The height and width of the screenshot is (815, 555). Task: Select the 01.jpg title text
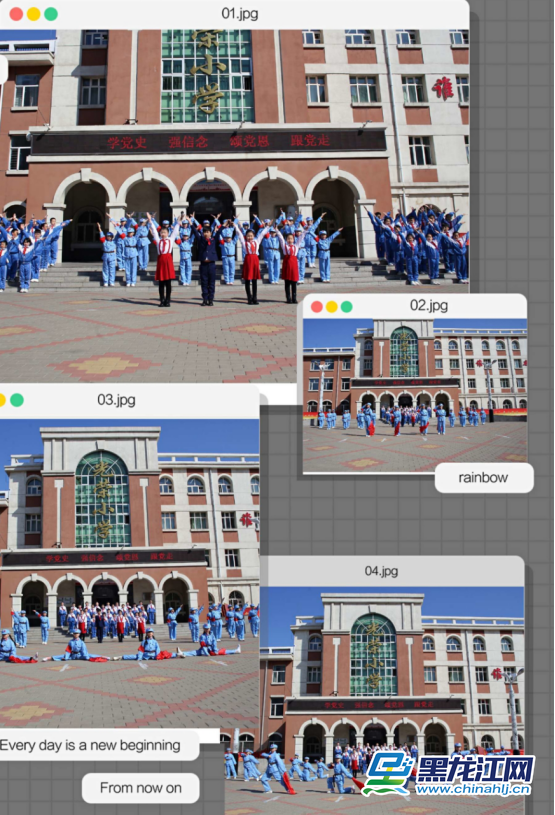(x=240, y=14)
